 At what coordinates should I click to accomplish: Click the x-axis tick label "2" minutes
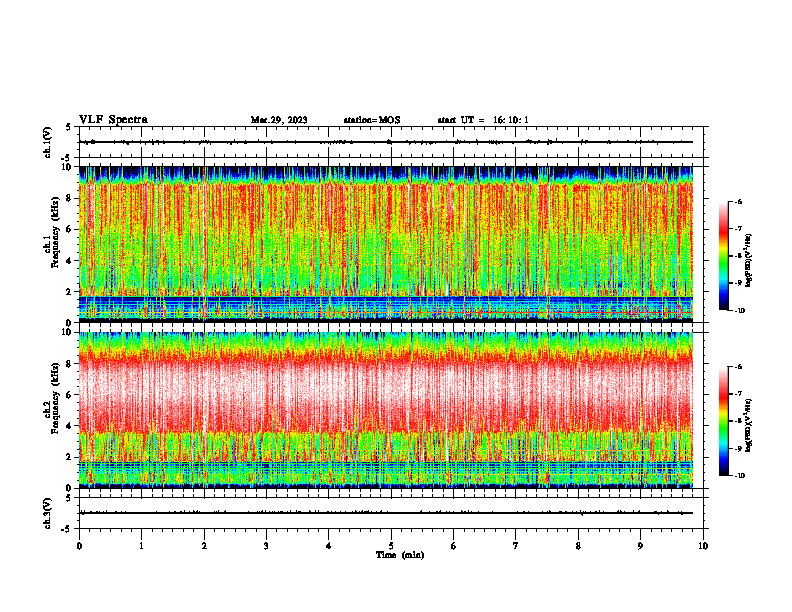pos(204,546)
